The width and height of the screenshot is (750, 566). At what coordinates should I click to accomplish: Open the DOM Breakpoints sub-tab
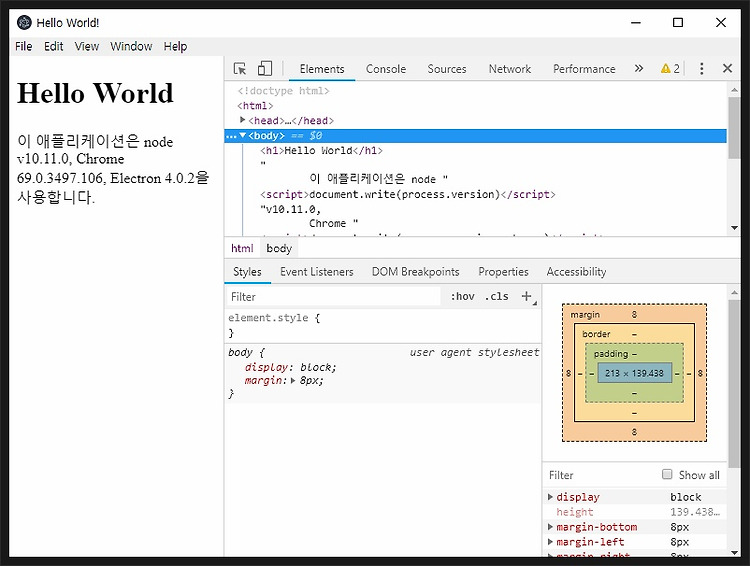[x=415, y=272]
